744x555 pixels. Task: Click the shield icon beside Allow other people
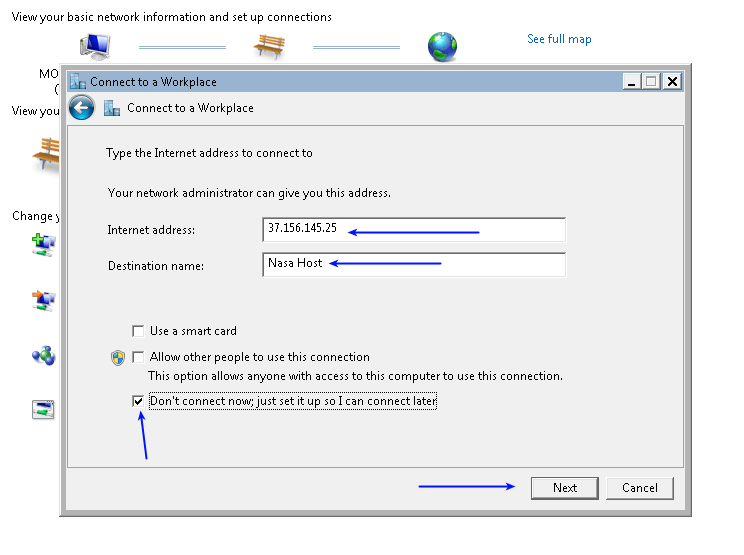point(117,357)
